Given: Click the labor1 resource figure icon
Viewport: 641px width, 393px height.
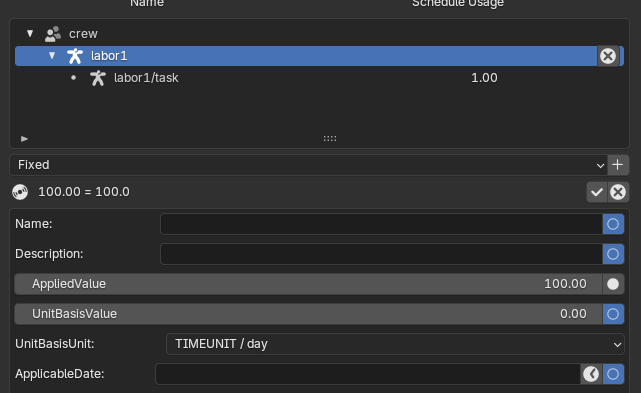Looking at the screenshot, I should click(75, 56).
